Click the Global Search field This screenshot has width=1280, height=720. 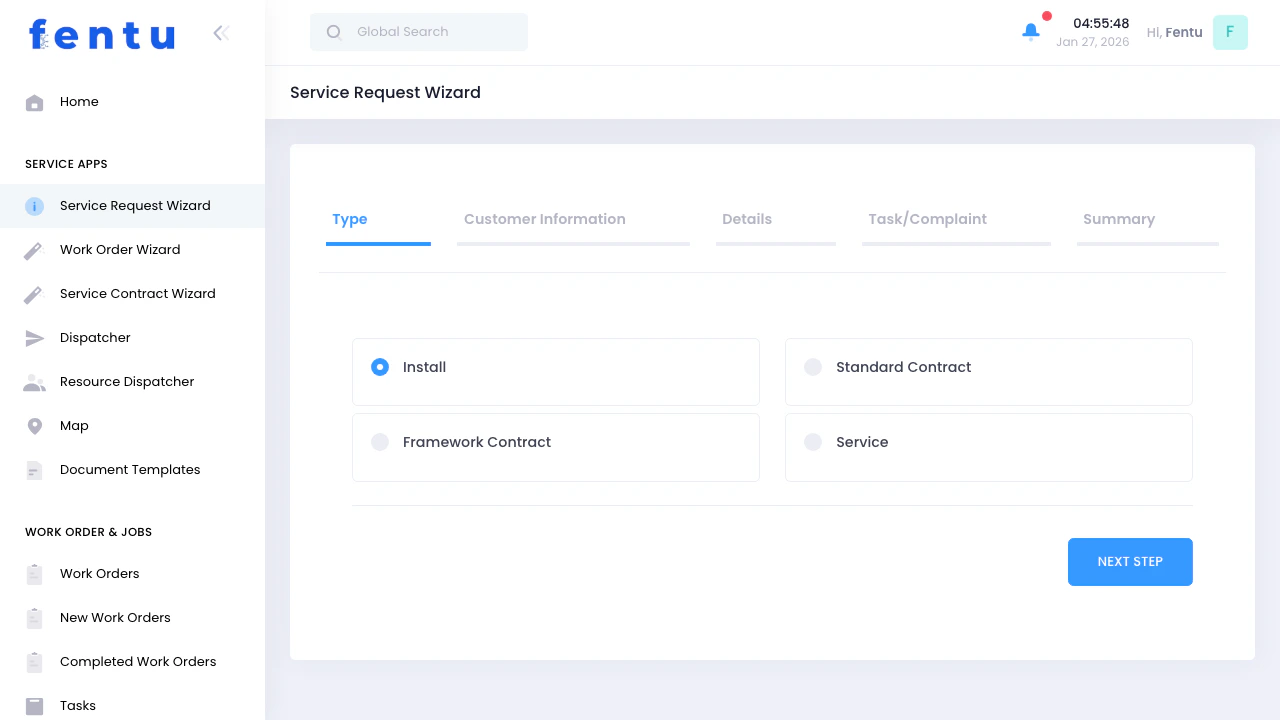tap(418, 31)
